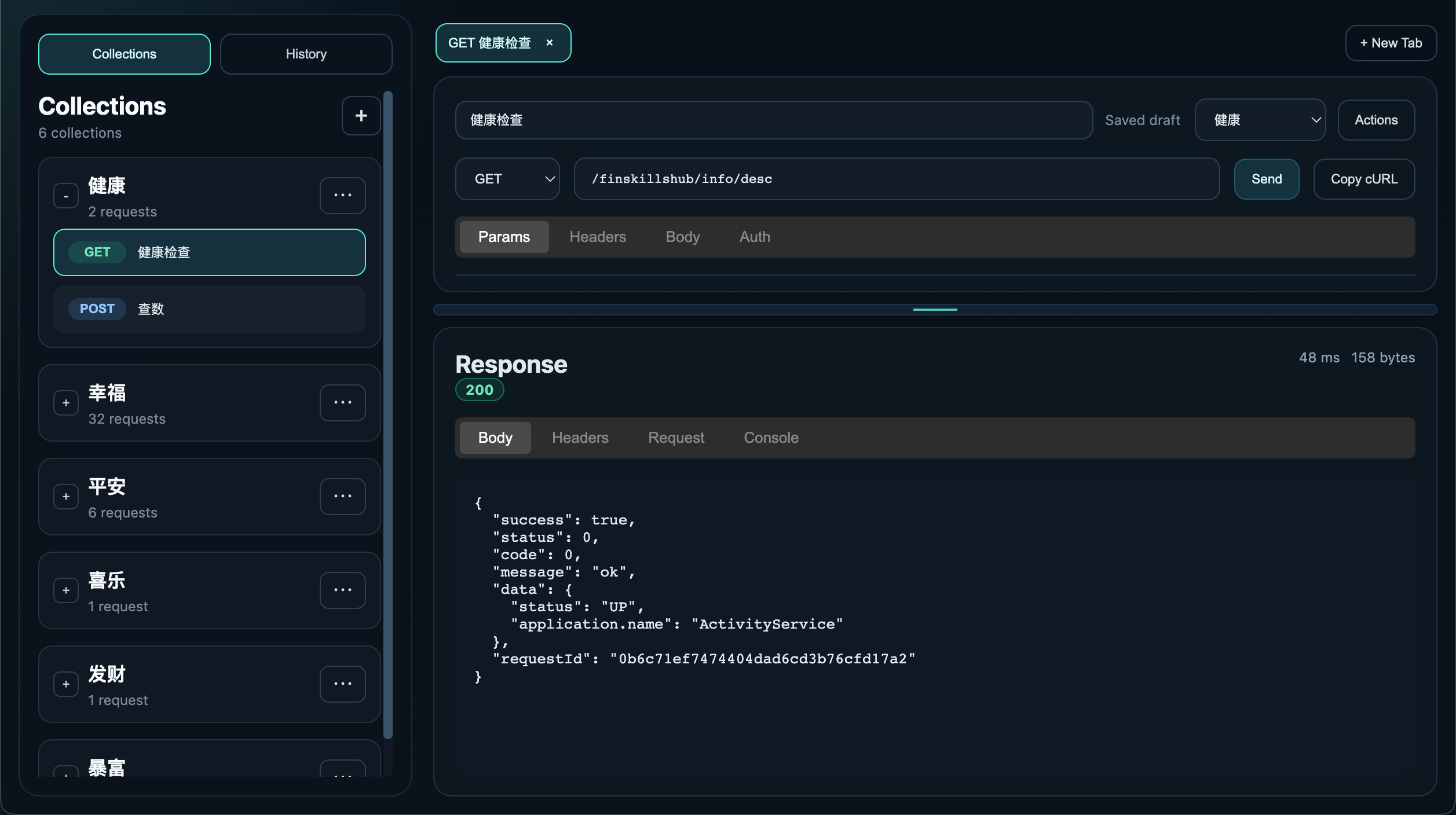The width and height of the screenshot is (1456, 815).
Task: Click the Send button
Action: point(1266,179)
